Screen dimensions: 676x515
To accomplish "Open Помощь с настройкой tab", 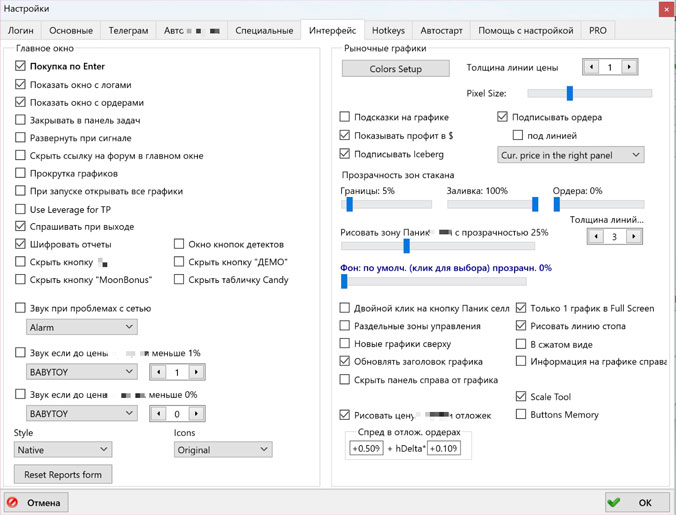I will (526, 31).
